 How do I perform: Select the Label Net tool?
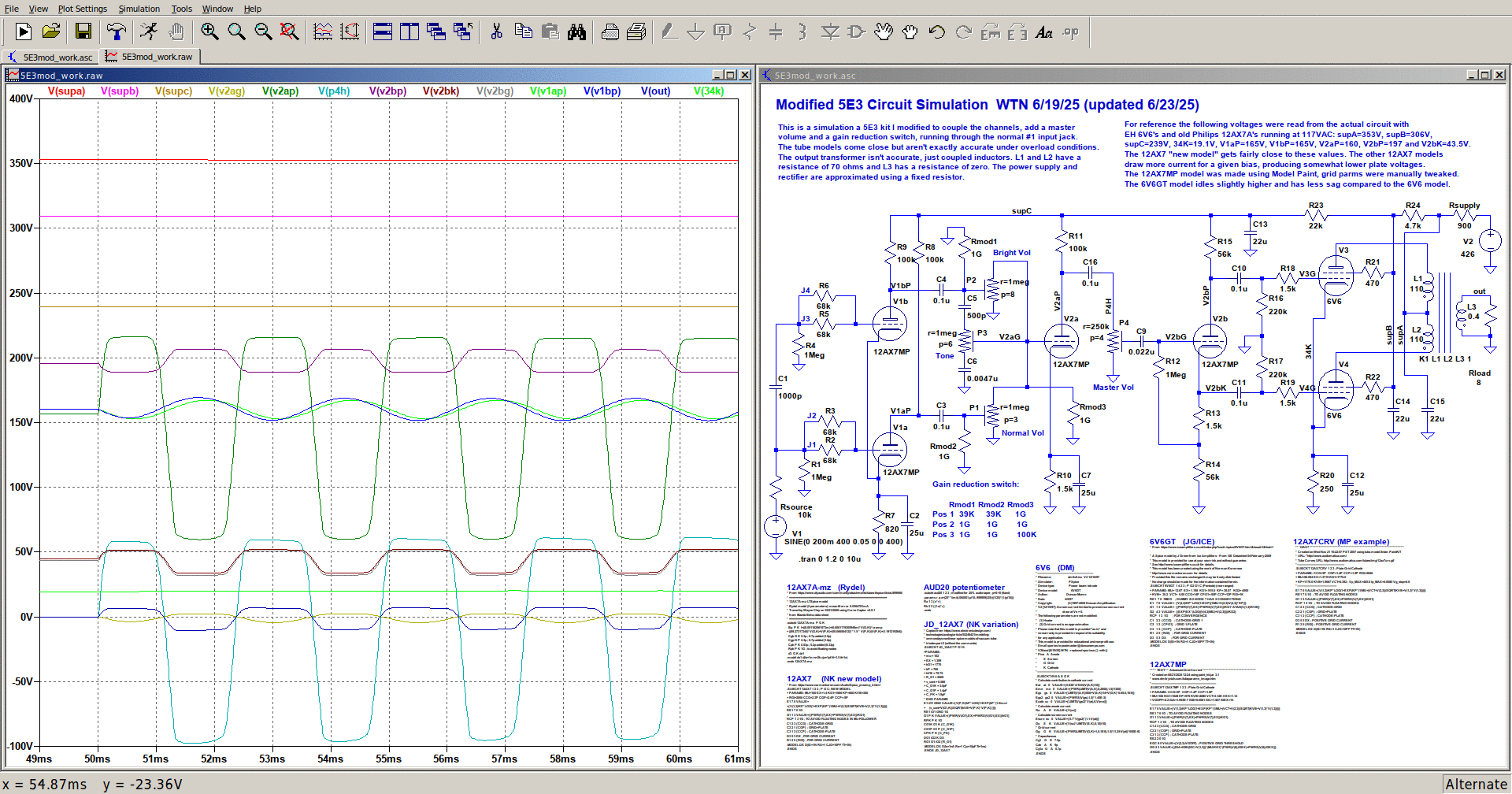pyautogui.click(x=722, y=32)
